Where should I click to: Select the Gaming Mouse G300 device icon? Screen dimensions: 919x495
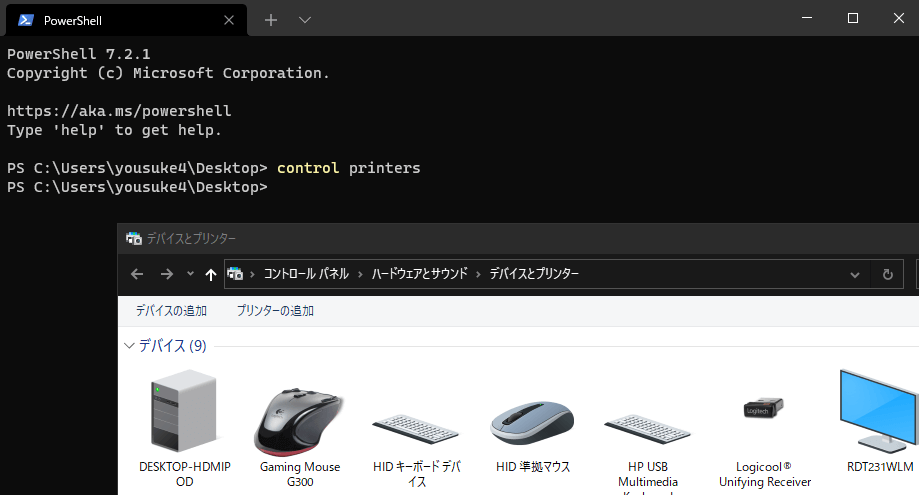(x=299, y=421)
